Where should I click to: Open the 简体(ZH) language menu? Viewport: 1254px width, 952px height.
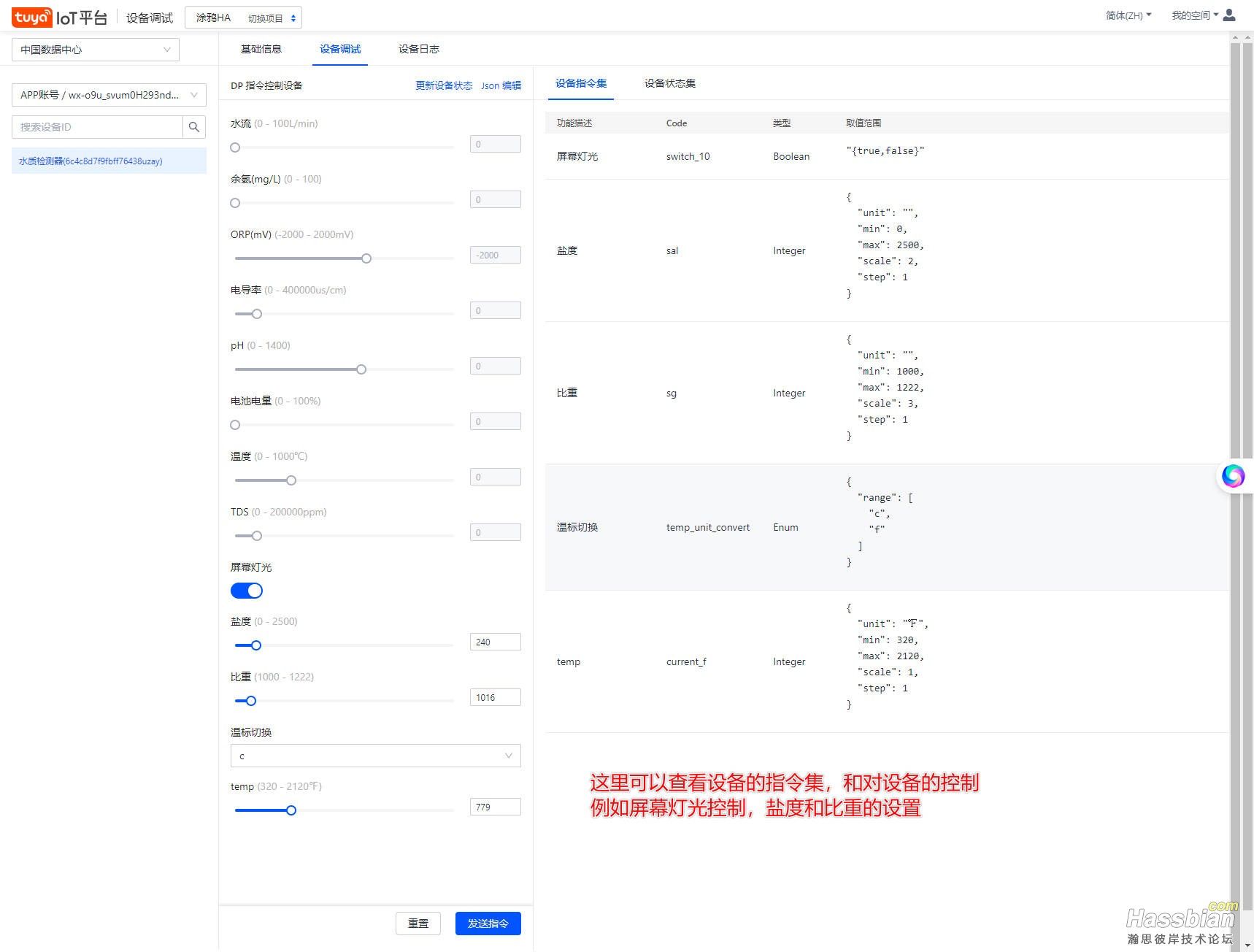click(1128, 15)
